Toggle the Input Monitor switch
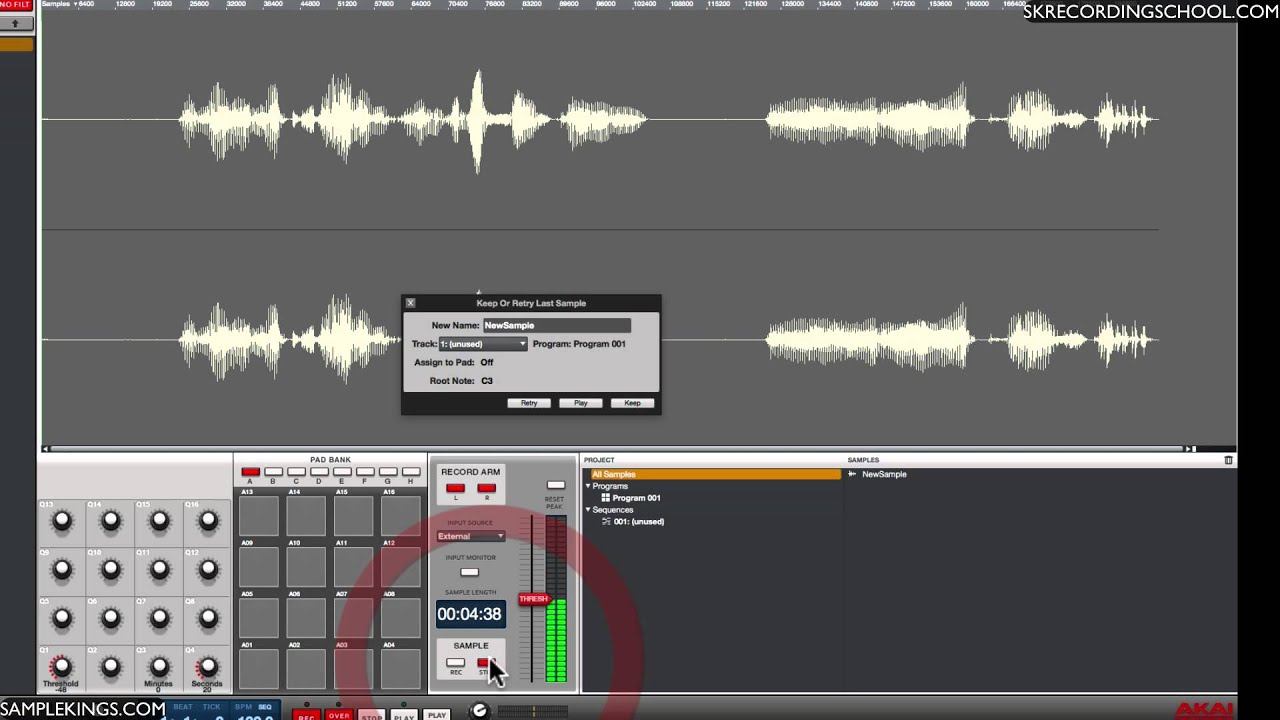The height and width of the screenshot is (720, 1280). point(469,572)
